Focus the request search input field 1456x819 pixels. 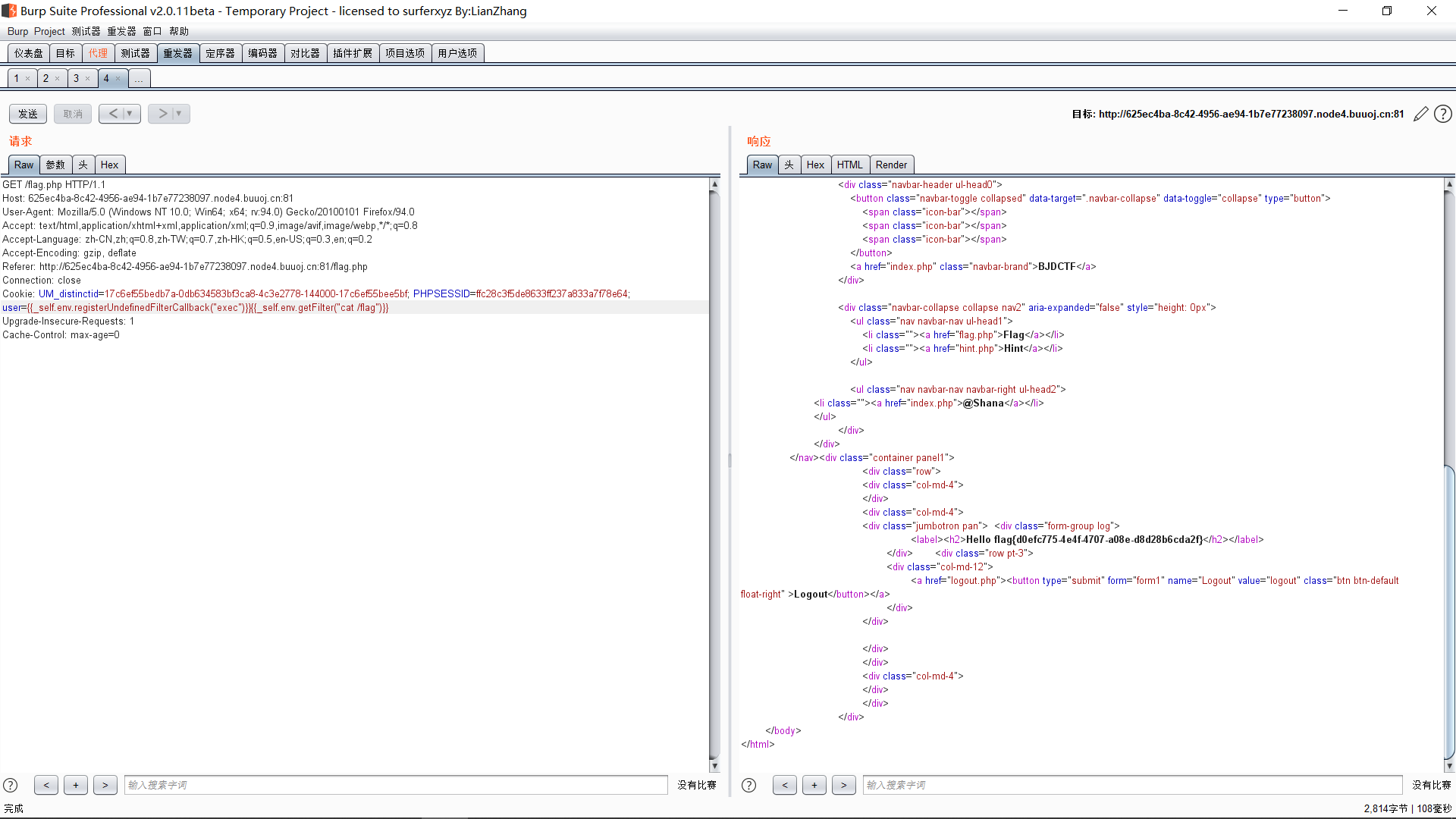(x=395, y=786)
